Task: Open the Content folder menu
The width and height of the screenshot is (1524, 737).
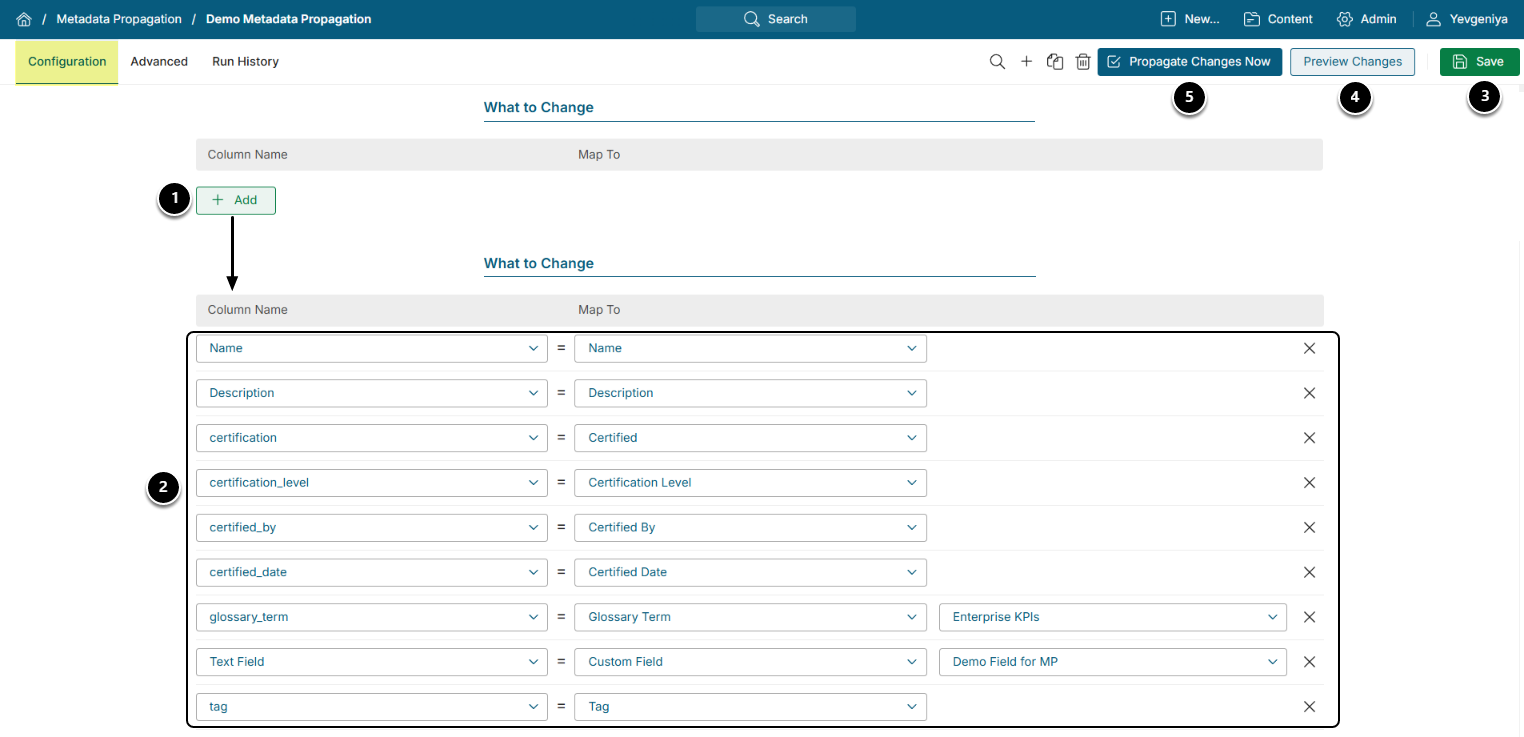Action: coord(1278,19)
